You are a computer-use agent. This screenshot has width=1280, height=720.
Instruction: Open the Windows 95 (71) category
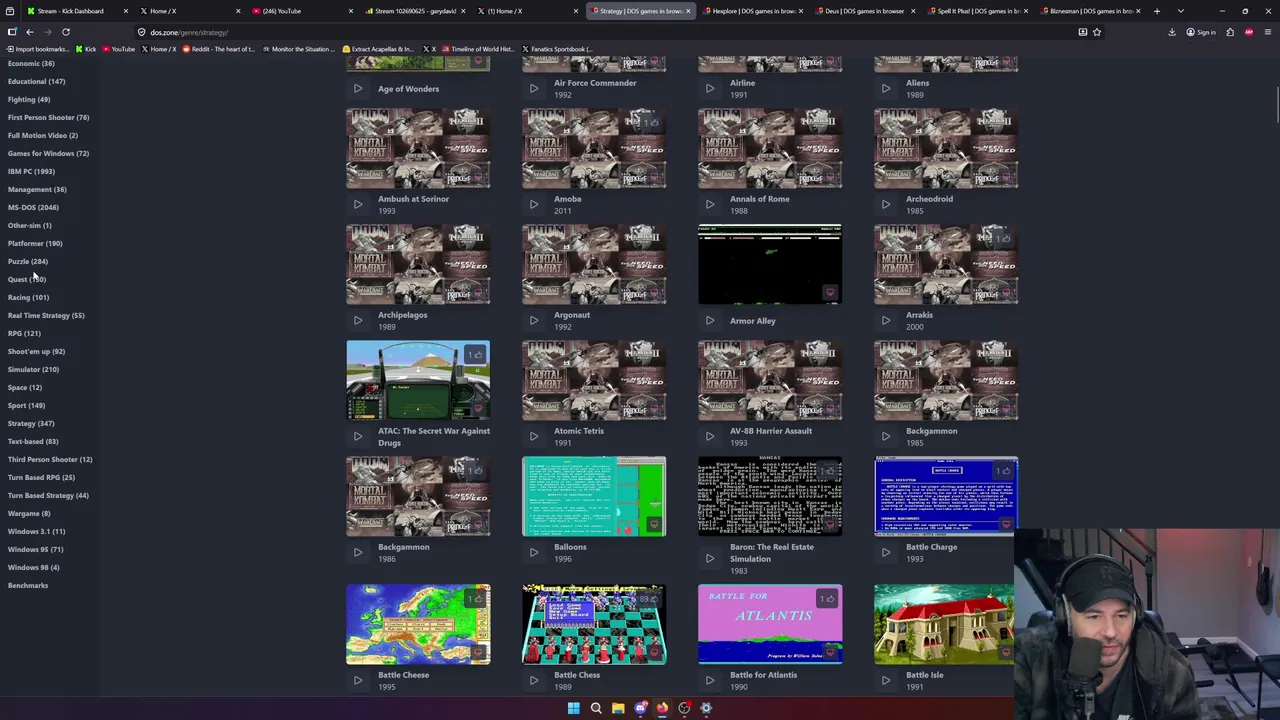pyautogui.click(x=35, y=549)
